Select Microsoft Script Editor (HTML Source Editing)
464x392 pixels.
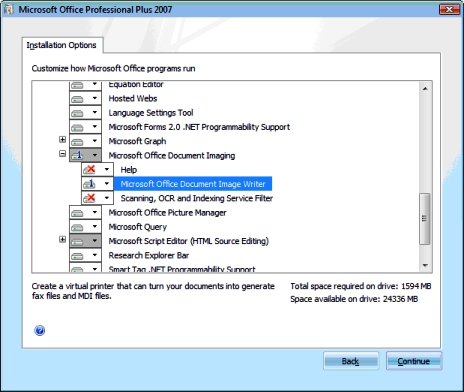click(188, 241)
